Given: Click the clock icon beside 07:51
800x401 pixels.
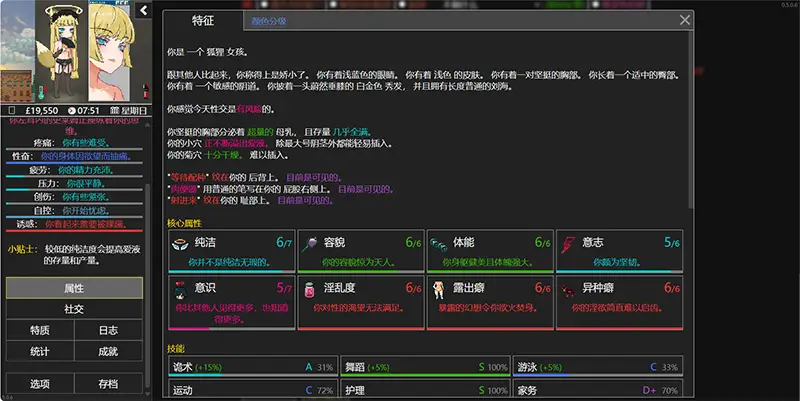Looking at the screenshot, I should pyautogui.click(x=72, y=111).
